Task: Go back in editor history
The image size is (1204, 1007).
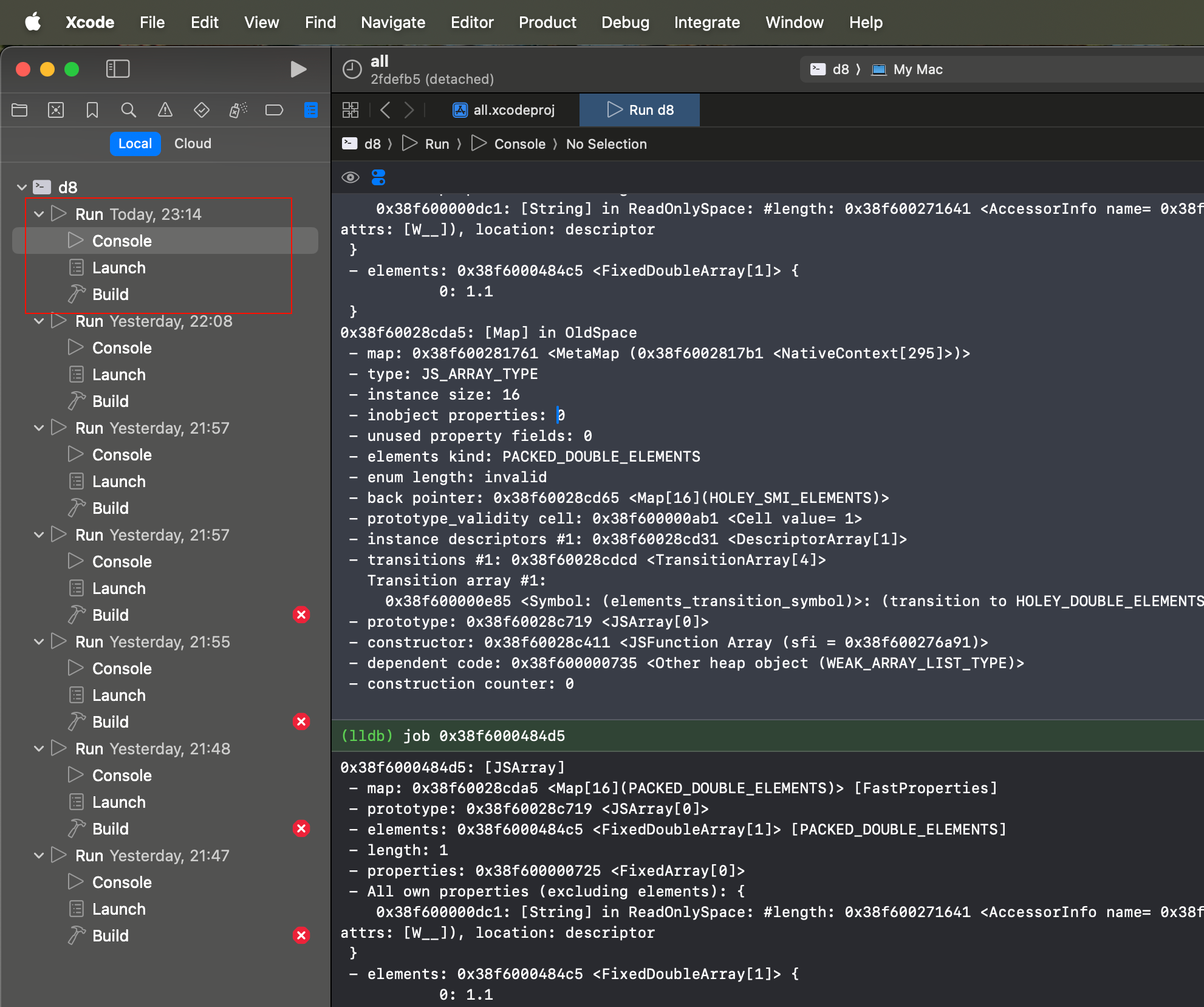Action: tap(385, 110)
